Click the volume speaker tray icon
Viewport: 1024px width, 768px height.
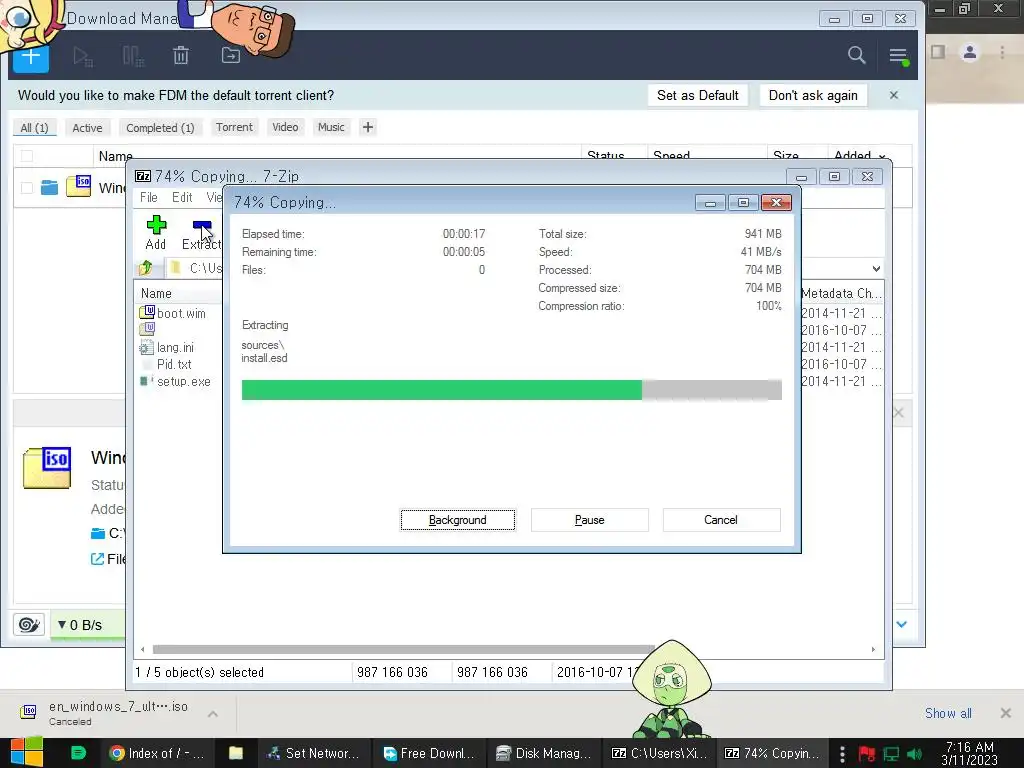pos(914,754)
